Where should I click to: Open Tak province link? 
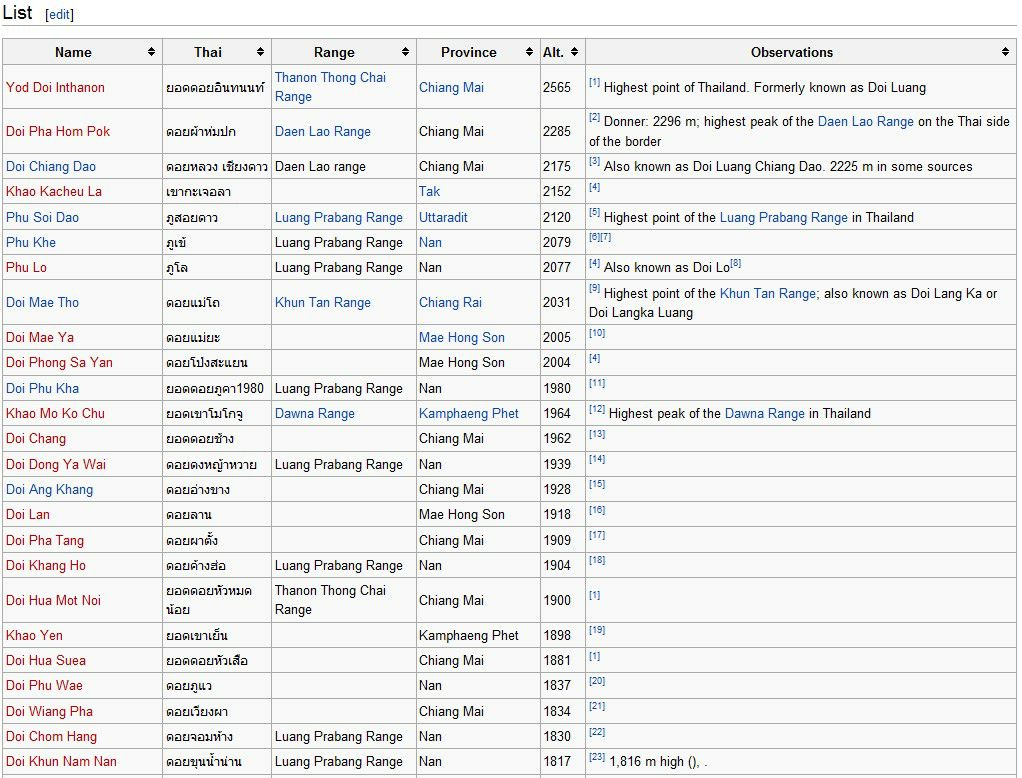(430, 192)
